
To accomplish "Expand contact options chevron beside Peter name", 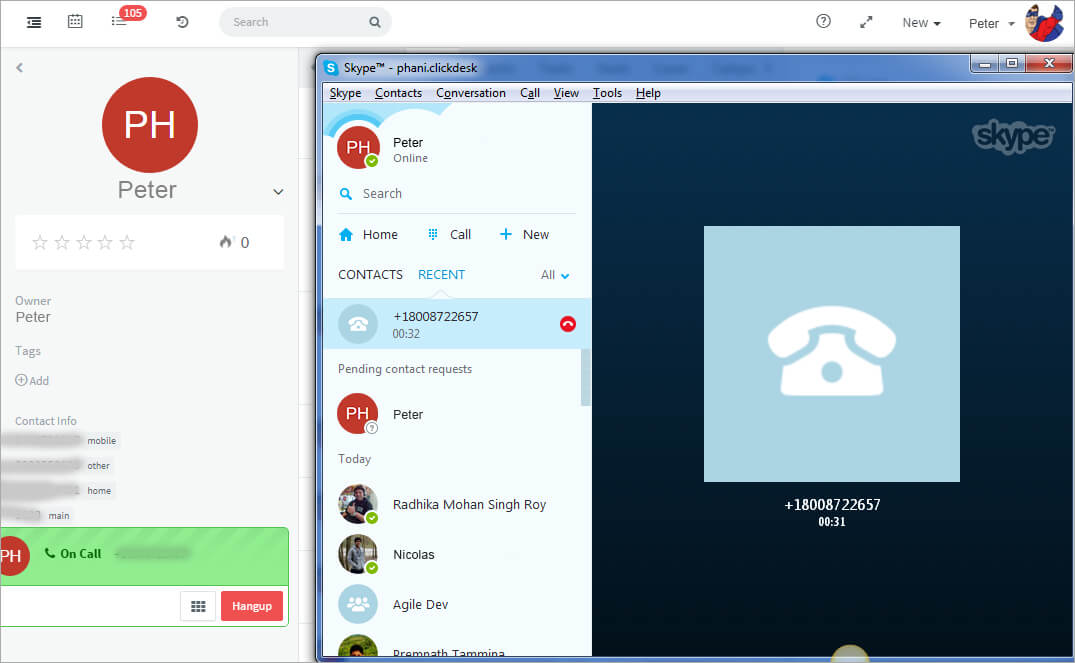I will click(278, 192).
